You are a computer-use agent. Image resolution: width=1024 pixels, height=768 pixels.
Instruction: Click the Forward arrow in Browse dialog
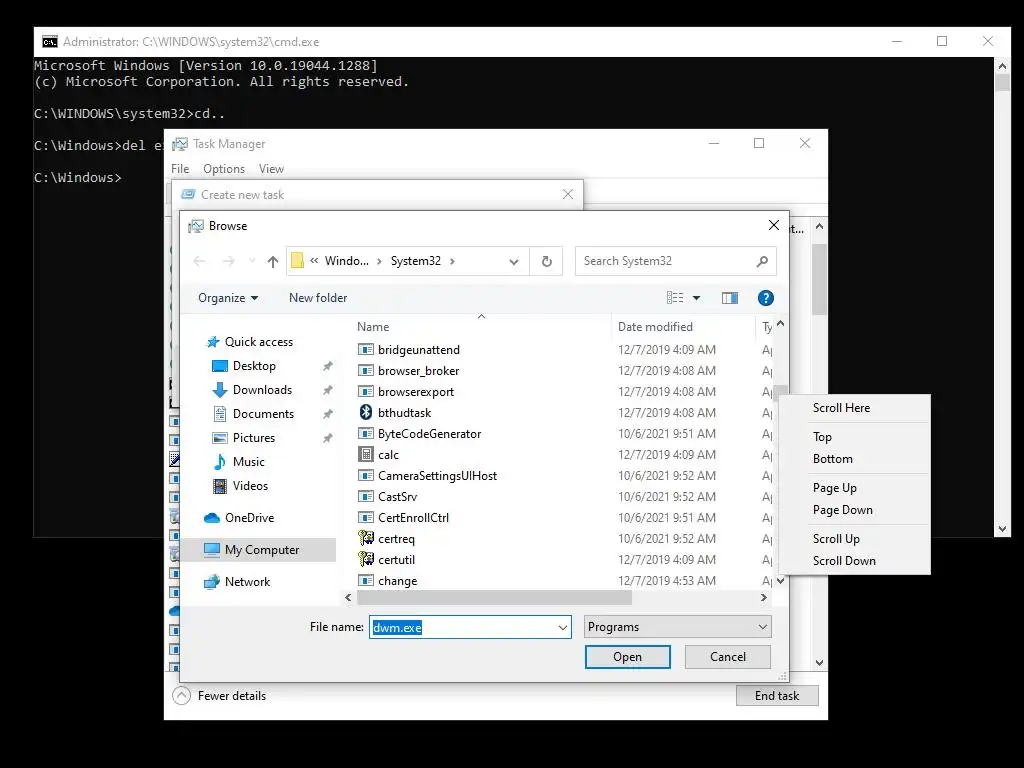(228, 261)
